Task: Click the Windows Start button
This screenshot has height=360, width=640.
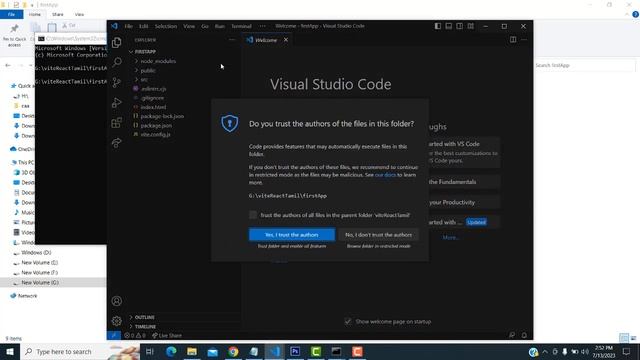Action: (x=10, y=351)
